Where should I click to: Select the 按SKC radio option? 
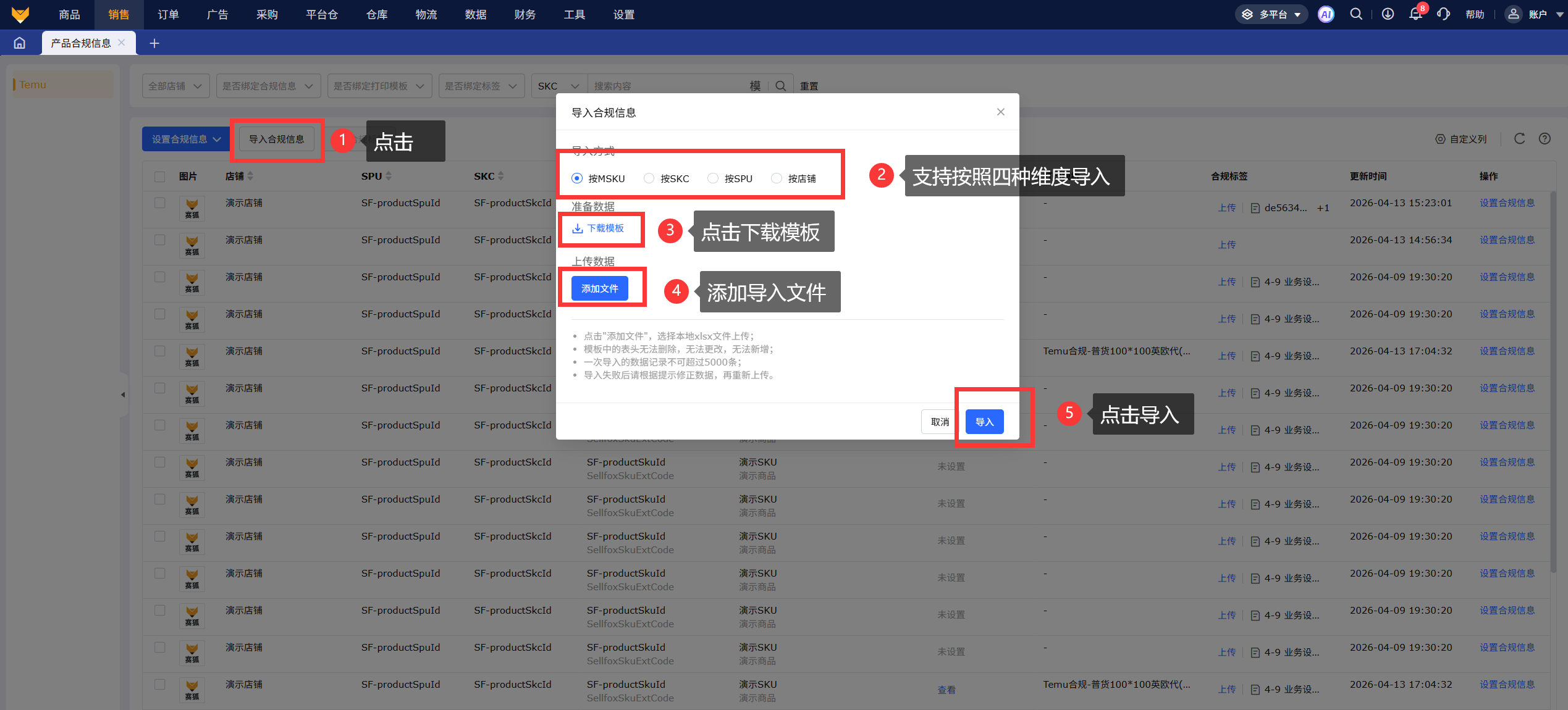point(649,178)
